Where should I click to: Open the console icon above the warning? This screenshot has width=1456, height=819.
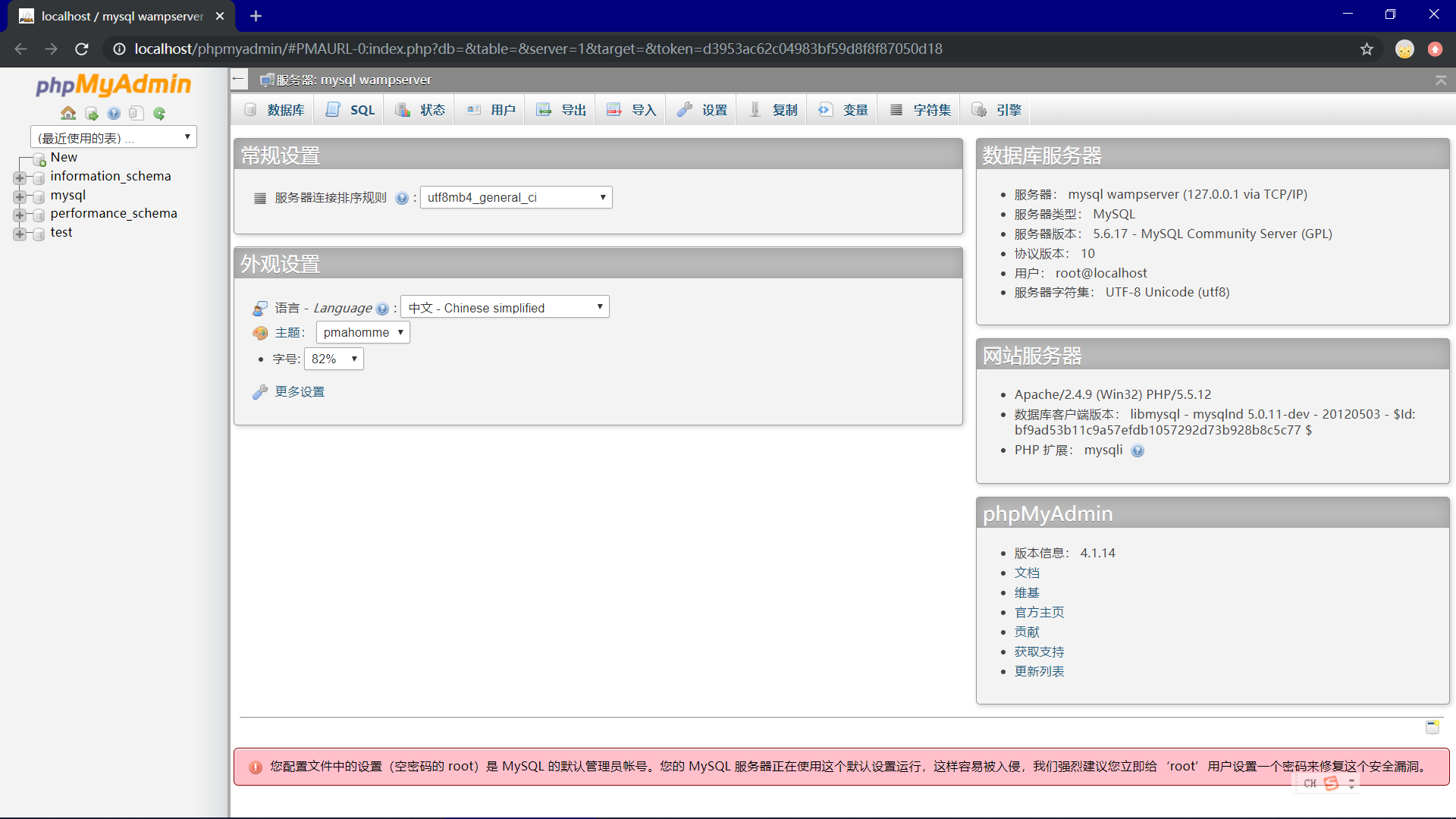pos(1432,727)
